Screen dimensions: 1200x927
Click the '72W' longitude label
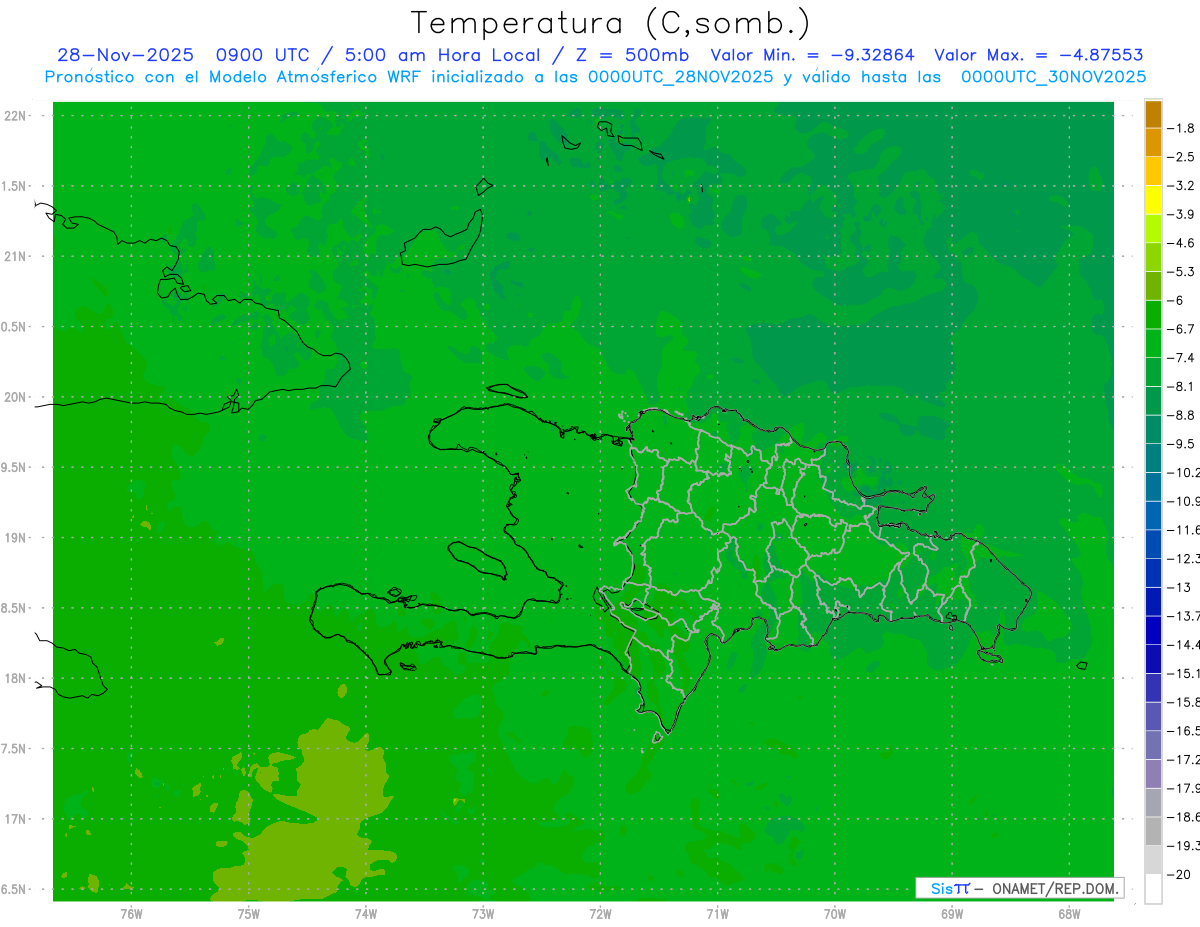click(600, 913)
